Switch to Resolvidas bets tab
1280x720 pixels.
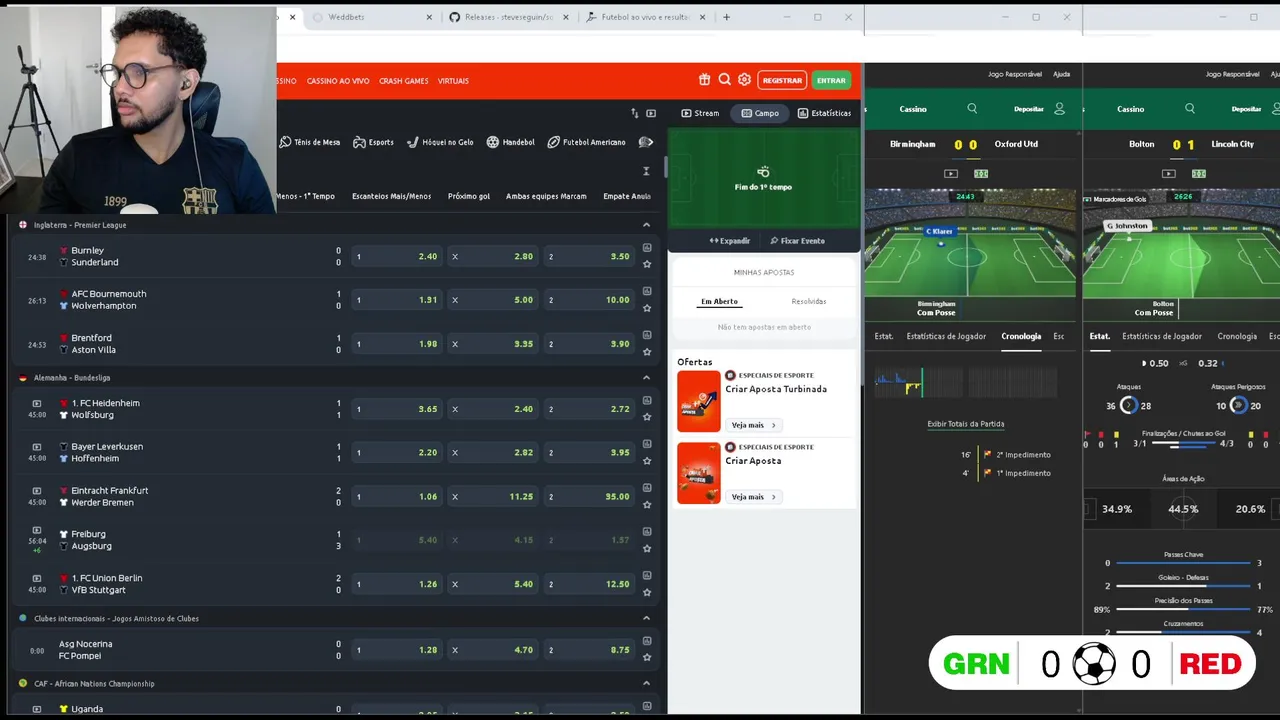809,301
